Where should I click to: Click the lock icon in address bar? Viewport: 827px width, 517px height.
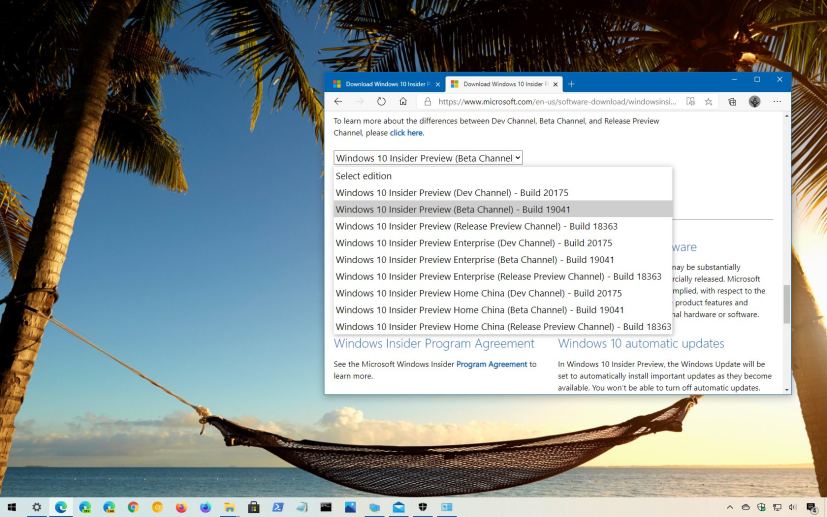point(428,102)
